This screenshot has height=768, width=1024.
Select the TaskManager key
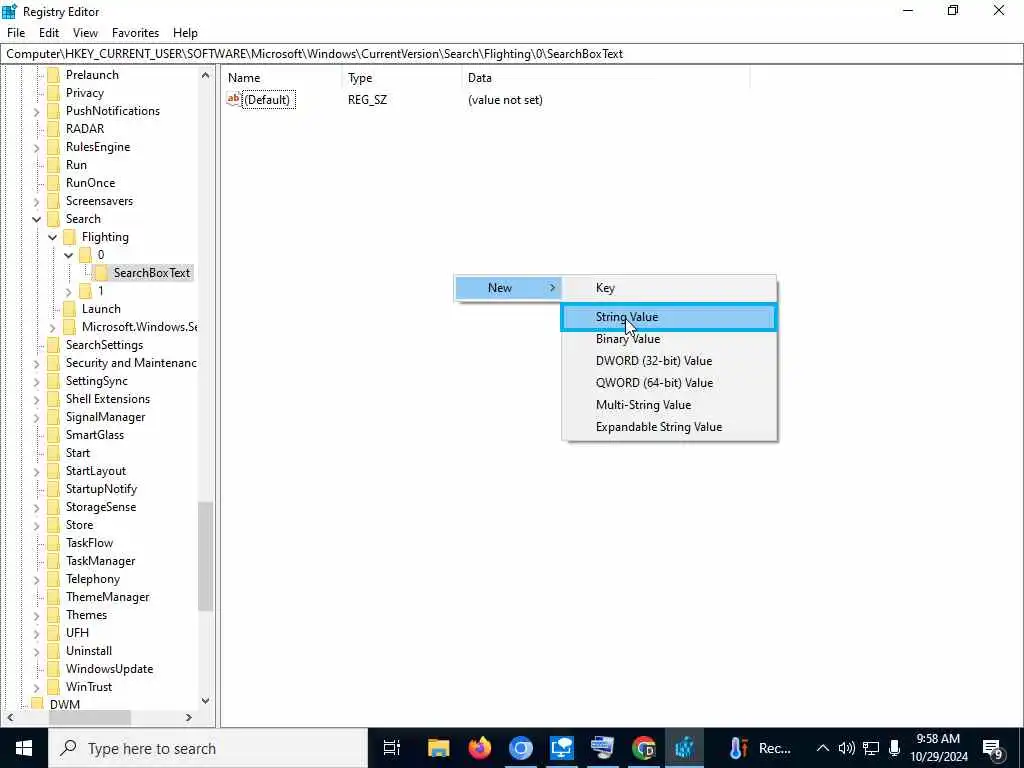(x=101, y=561)
